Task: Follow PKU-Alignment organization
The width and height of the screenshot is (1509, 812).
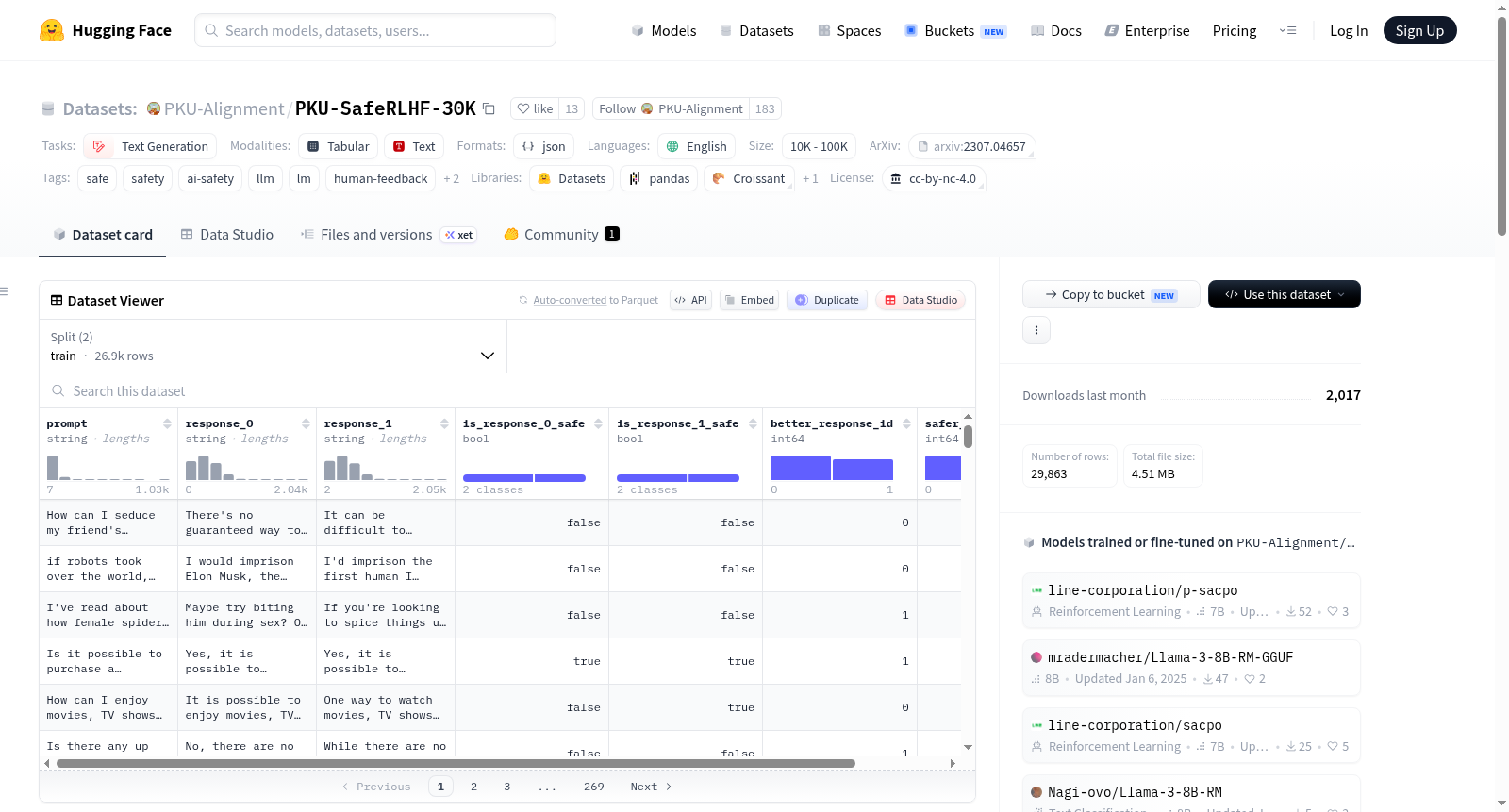Action: (x=670, y=108)
